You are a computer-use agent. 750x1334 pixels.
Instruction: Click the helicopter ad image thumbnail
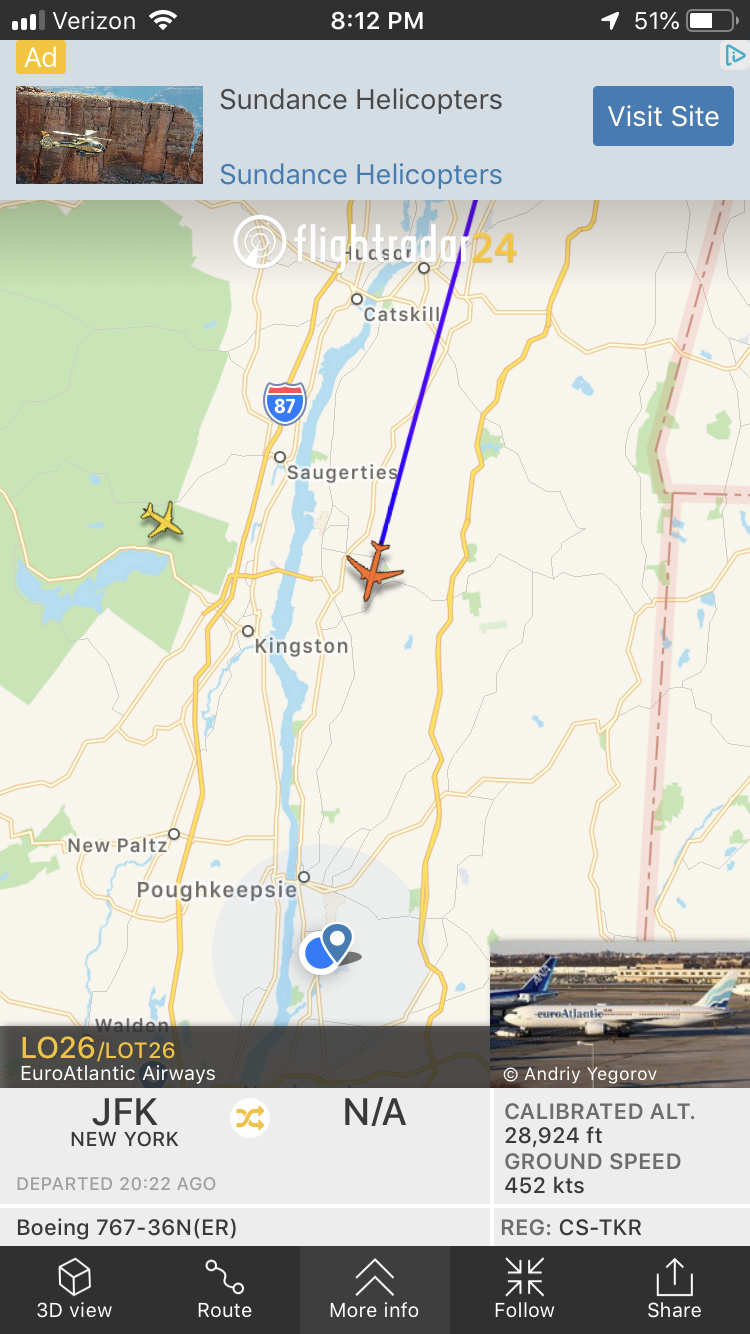[109, 135]
